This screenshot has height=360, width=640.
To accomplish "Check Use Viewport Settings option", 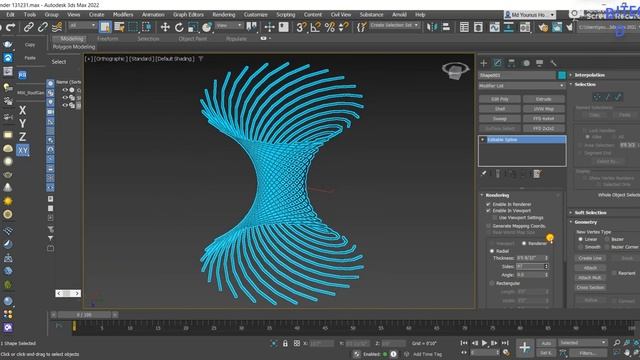I will (495, 218).
